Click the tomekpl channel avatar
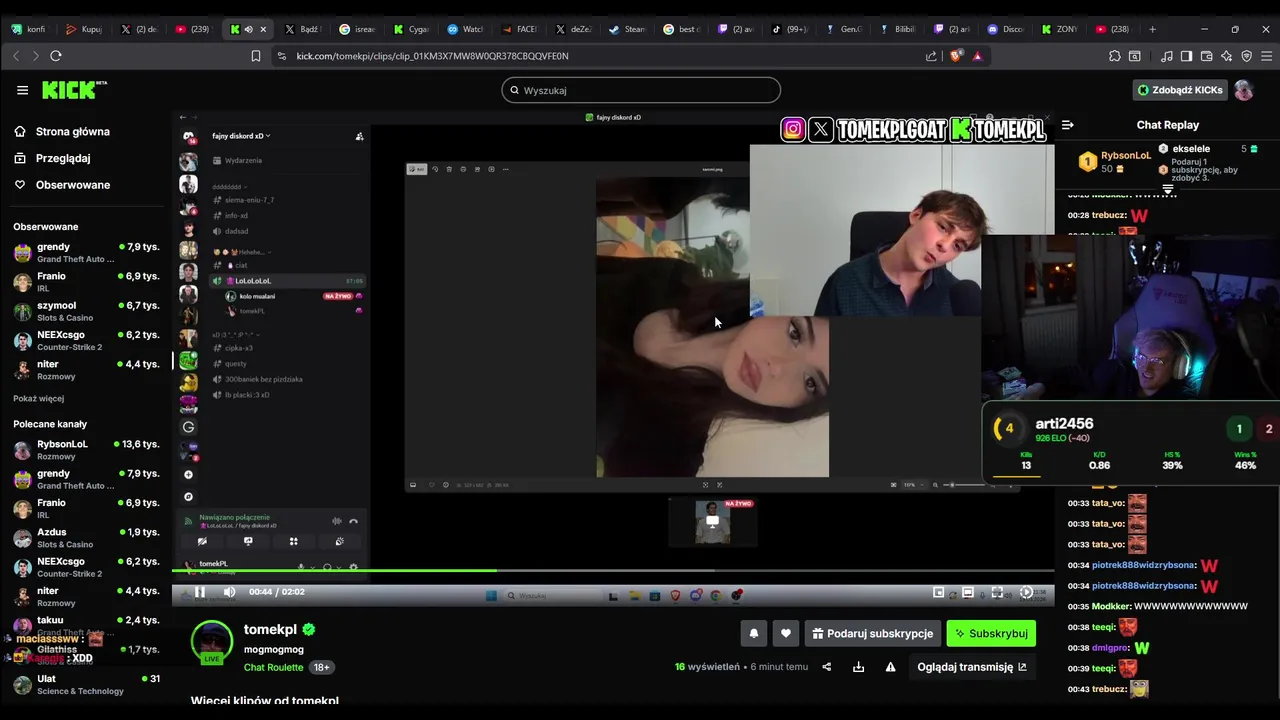This screenshot has height=720, width=1280. point(212,642)
